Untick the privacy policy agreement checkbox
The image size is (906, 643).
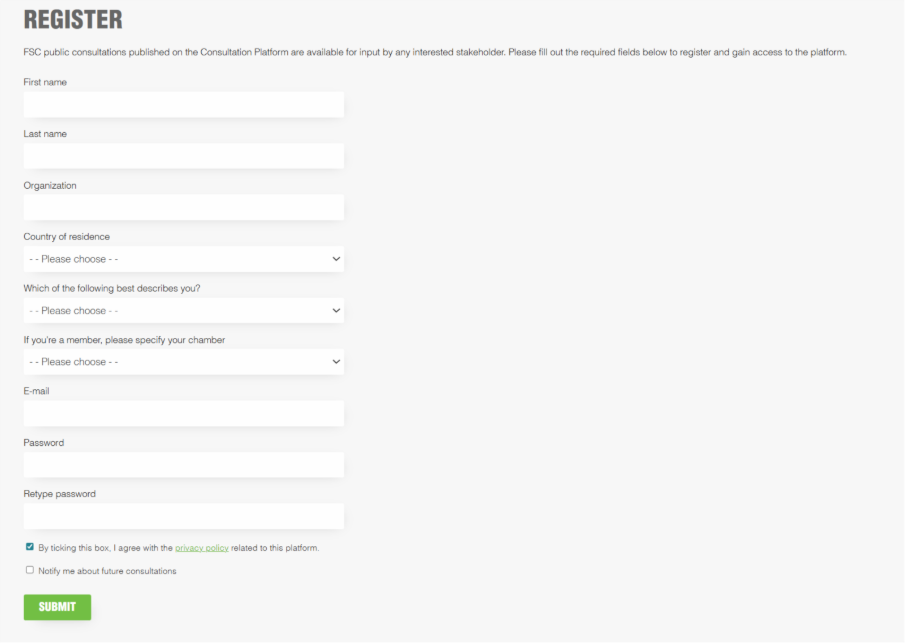[30, 547]
